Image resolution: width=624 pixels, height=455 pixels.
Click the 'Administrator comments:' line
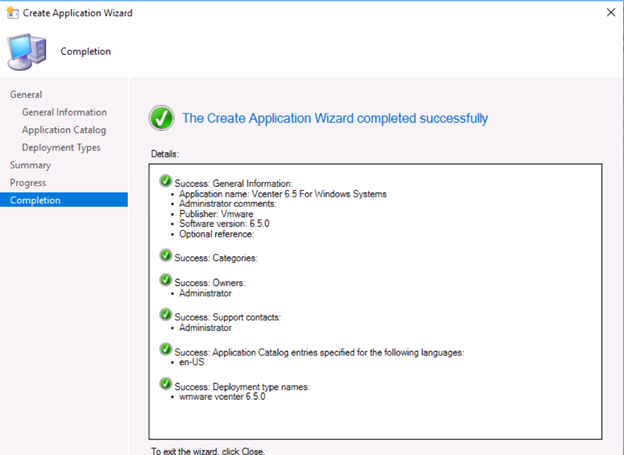(228, 204)
